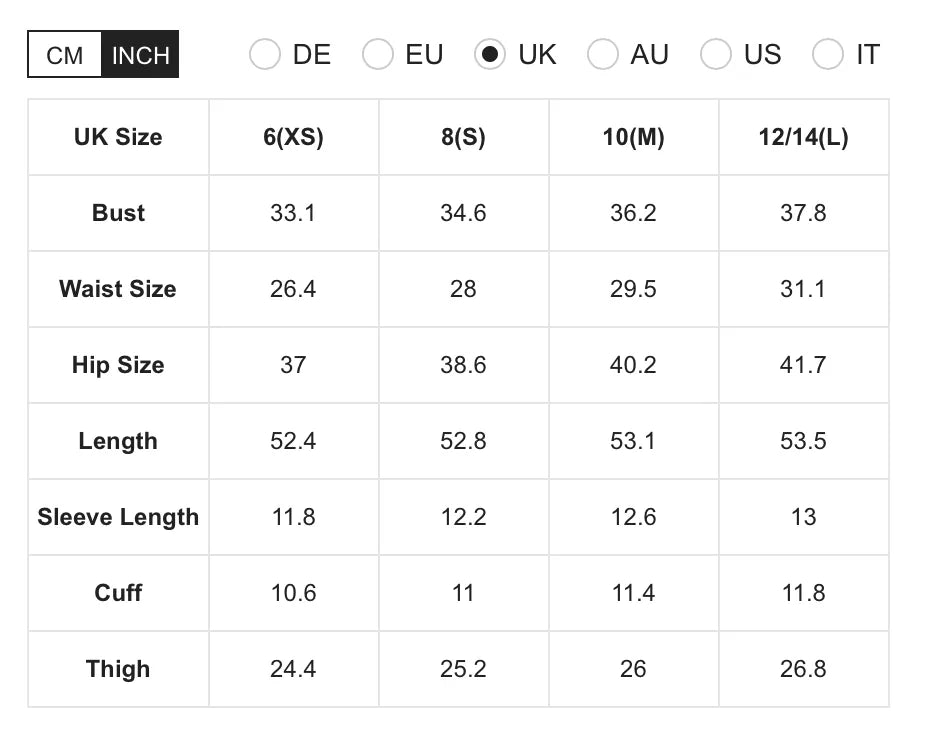Select the US sizing region radio button
Image resolution: width=945 pixels, height=743 pixels.
coord(716,55)
